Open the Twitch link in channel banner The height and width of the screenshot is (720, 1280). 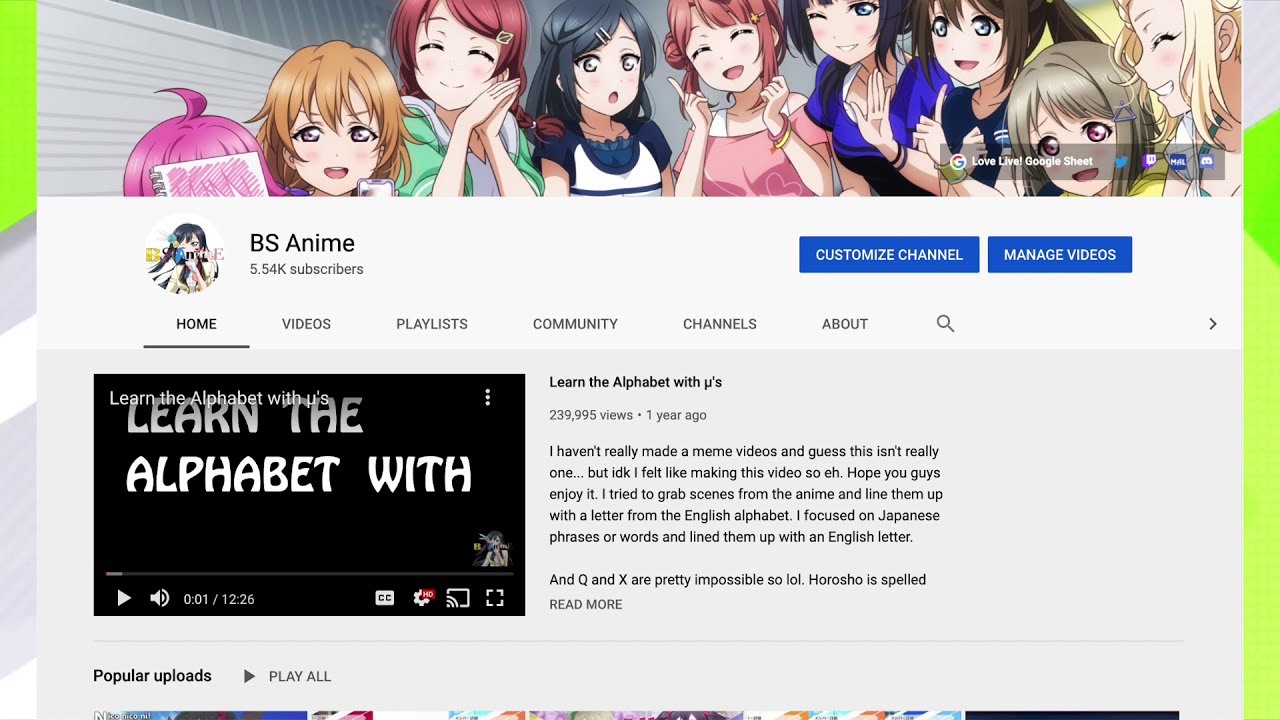point(1150,161)
